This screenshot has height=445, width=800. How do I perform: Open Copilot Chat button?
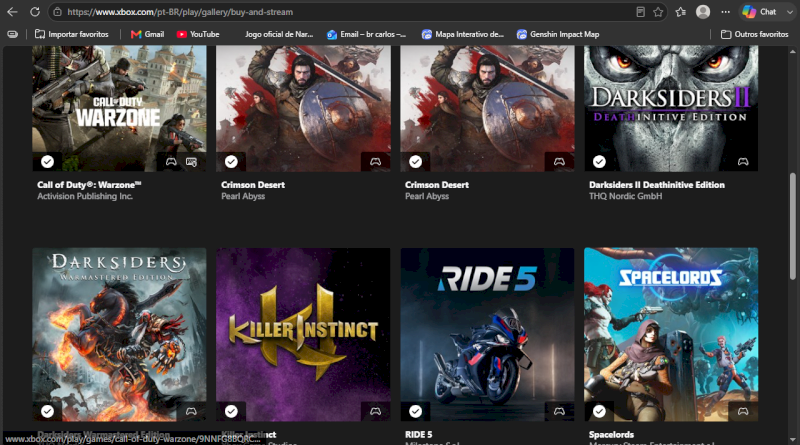pos(759,12)
